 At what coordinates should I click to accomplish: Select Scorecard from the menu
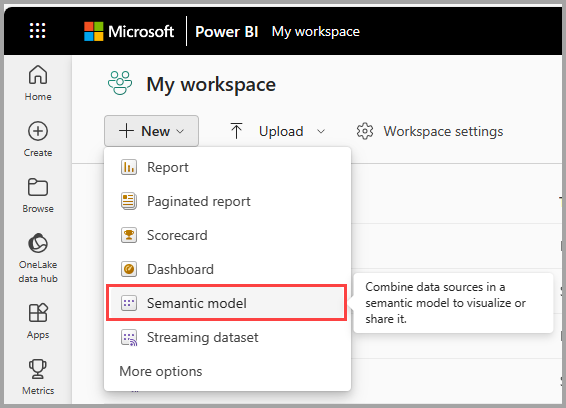[x=227, y=235]
